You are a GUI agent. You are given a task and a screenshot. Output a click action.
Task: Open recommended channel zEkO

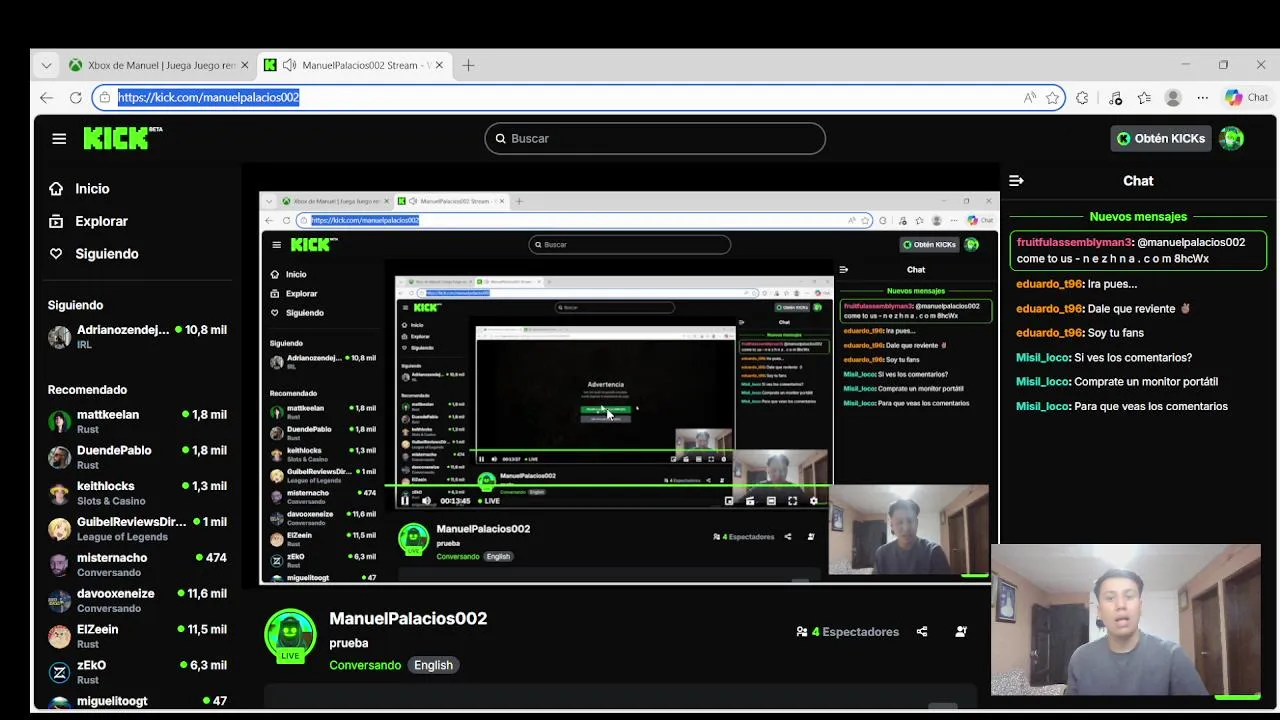point(138,672)
